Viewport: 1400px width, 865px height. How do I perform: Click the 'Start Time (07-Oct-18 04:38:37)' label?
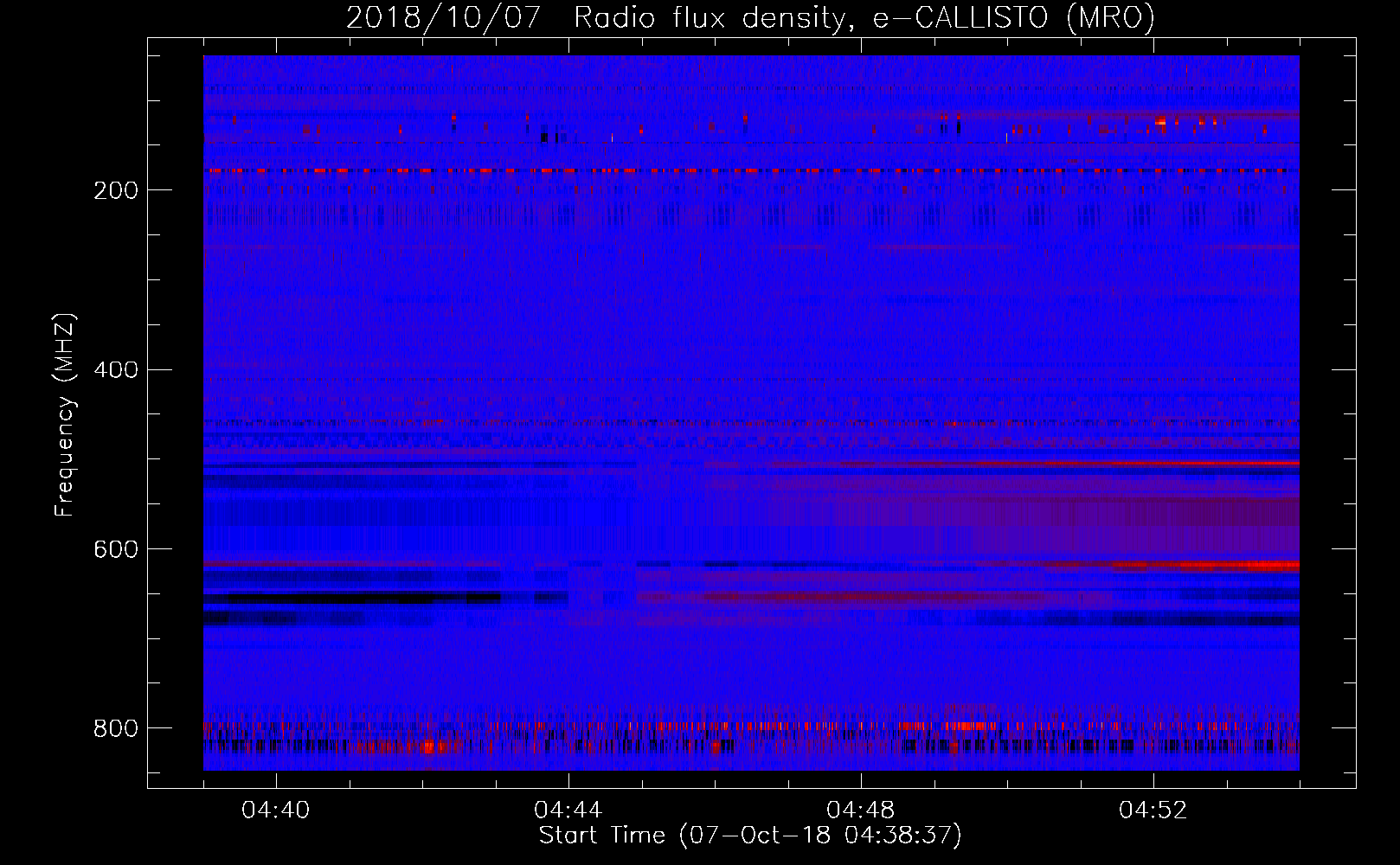750,836
